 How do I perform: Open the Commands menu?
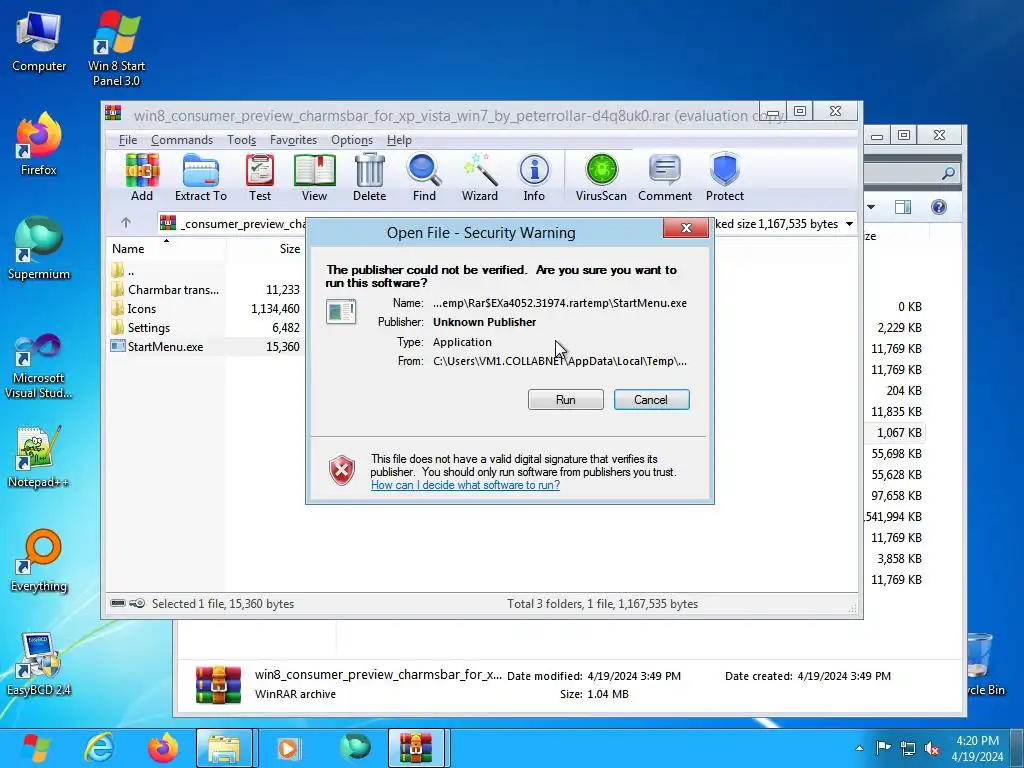[182, 140]
